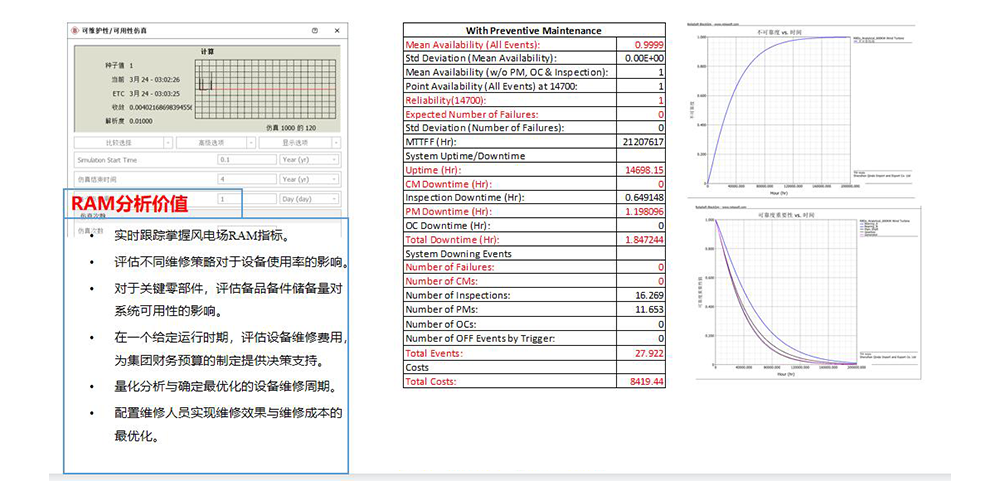Click the 'Number of CMs:' label
Screen dimensions: 1000x500
tap(441, 281)
